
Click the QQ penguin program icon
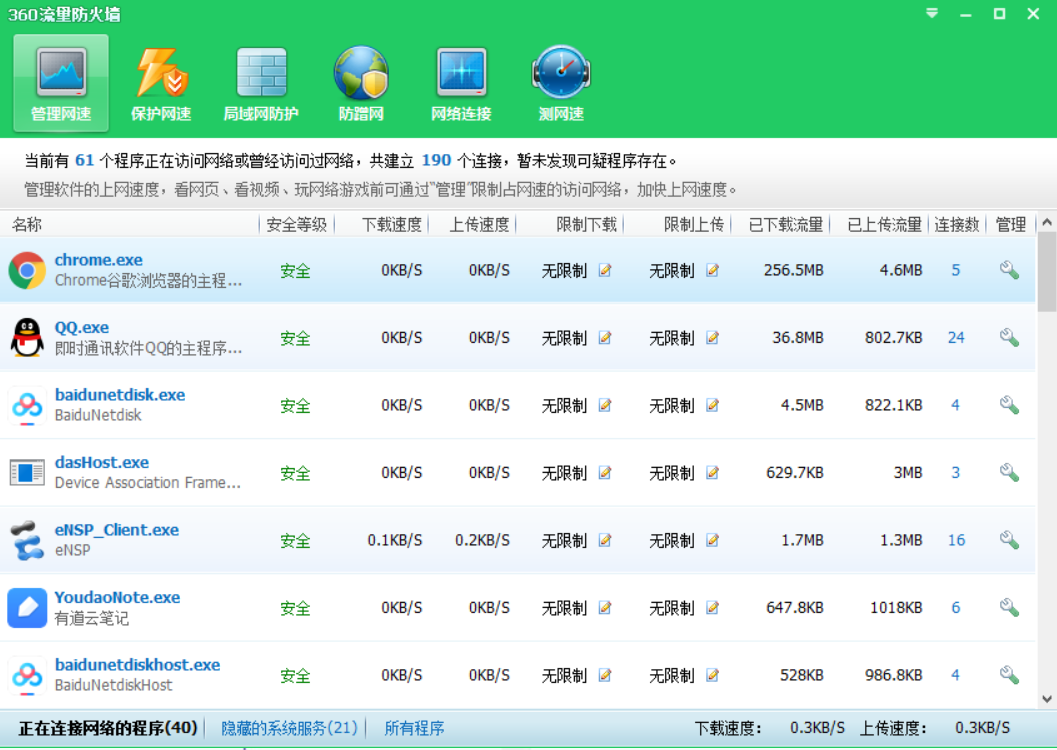[27, 338]
